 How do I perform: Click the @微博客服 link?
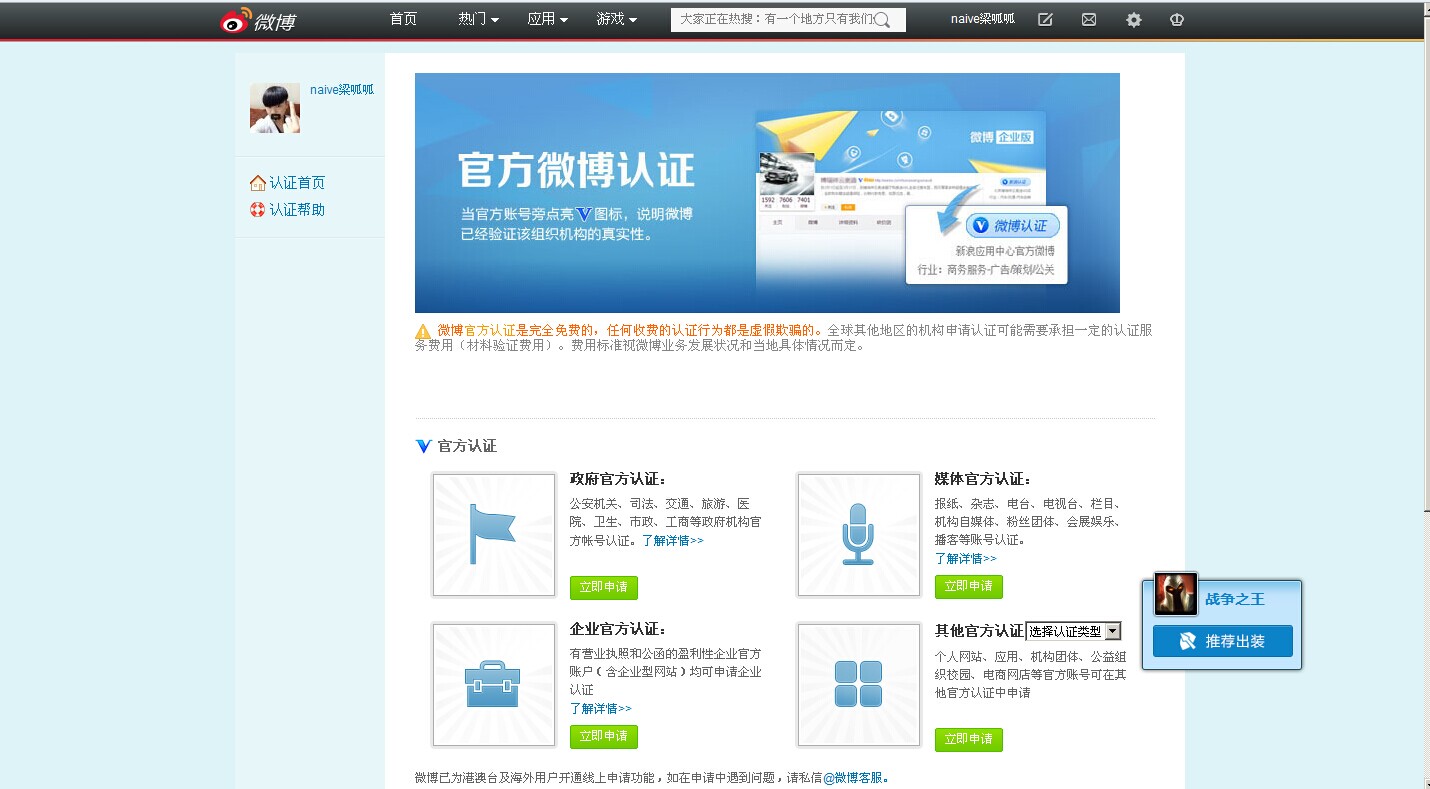point(854,777)
